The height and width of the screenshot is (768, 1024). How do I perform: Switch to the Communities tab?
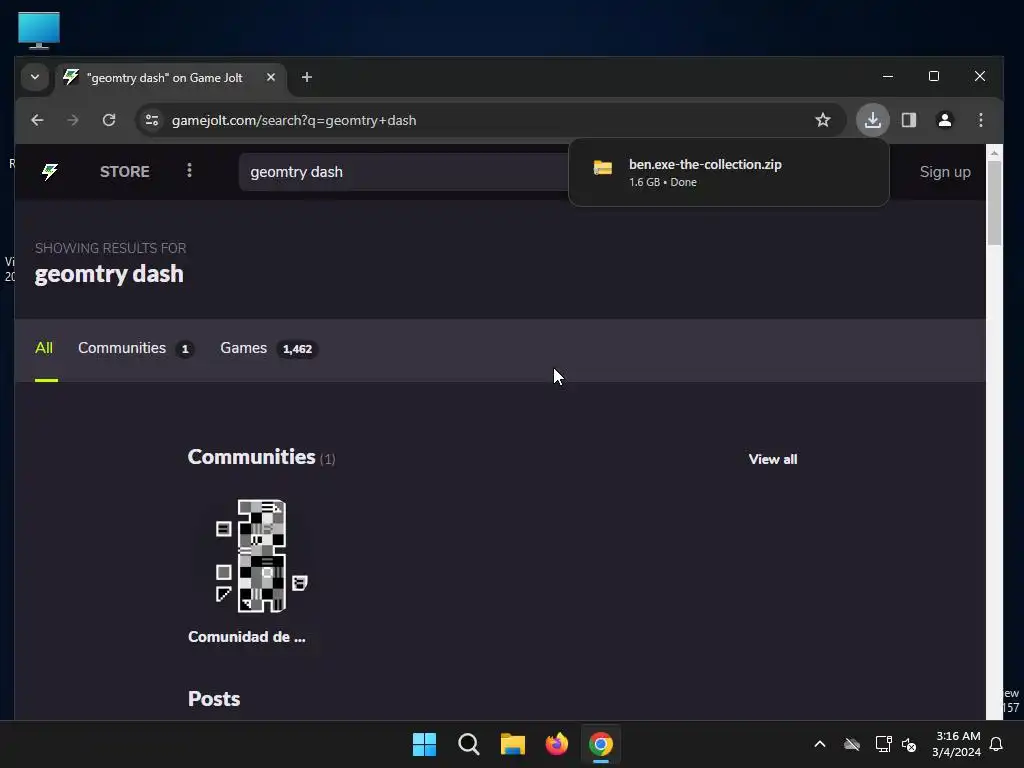point(135,348)
